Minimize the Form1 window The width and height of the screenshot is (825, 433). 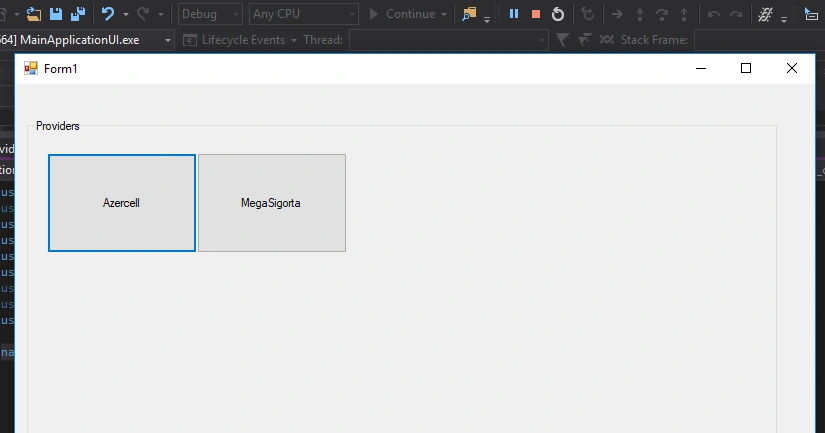(701, 68)
